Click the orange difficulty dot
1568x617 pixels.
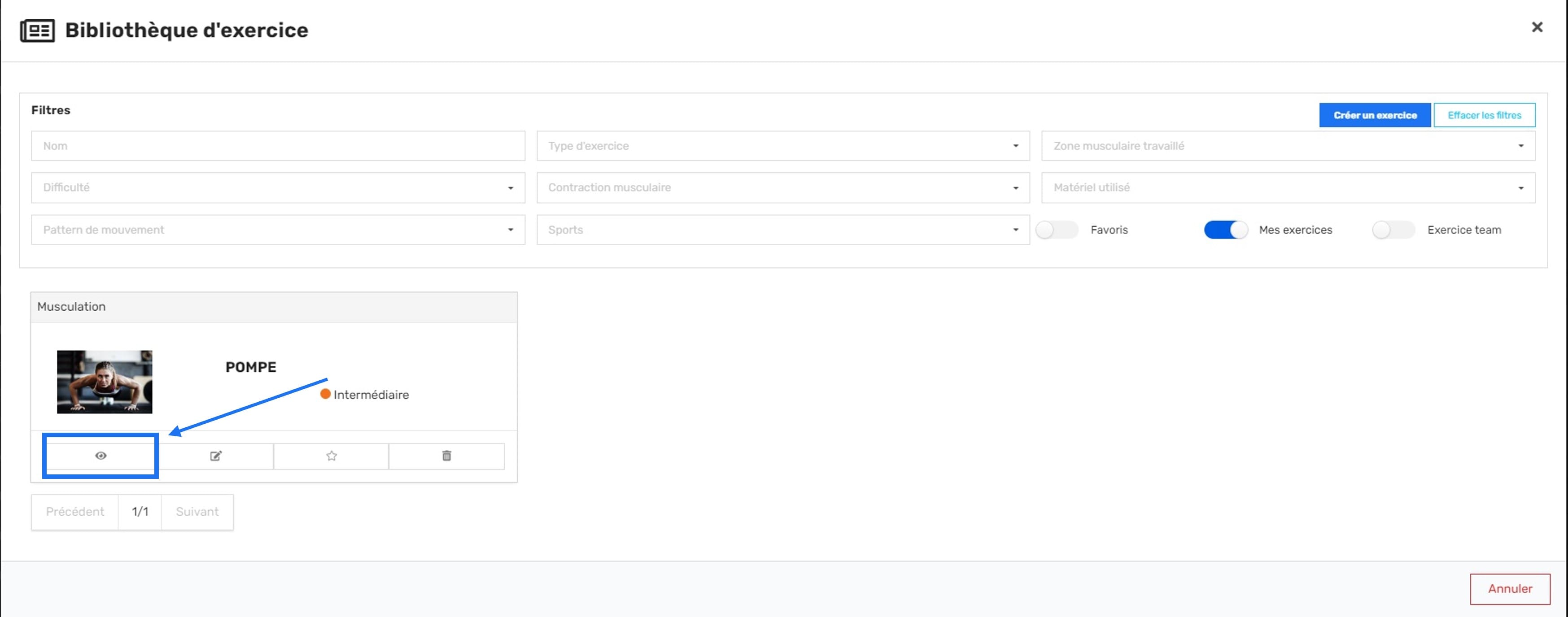[326, 394]
